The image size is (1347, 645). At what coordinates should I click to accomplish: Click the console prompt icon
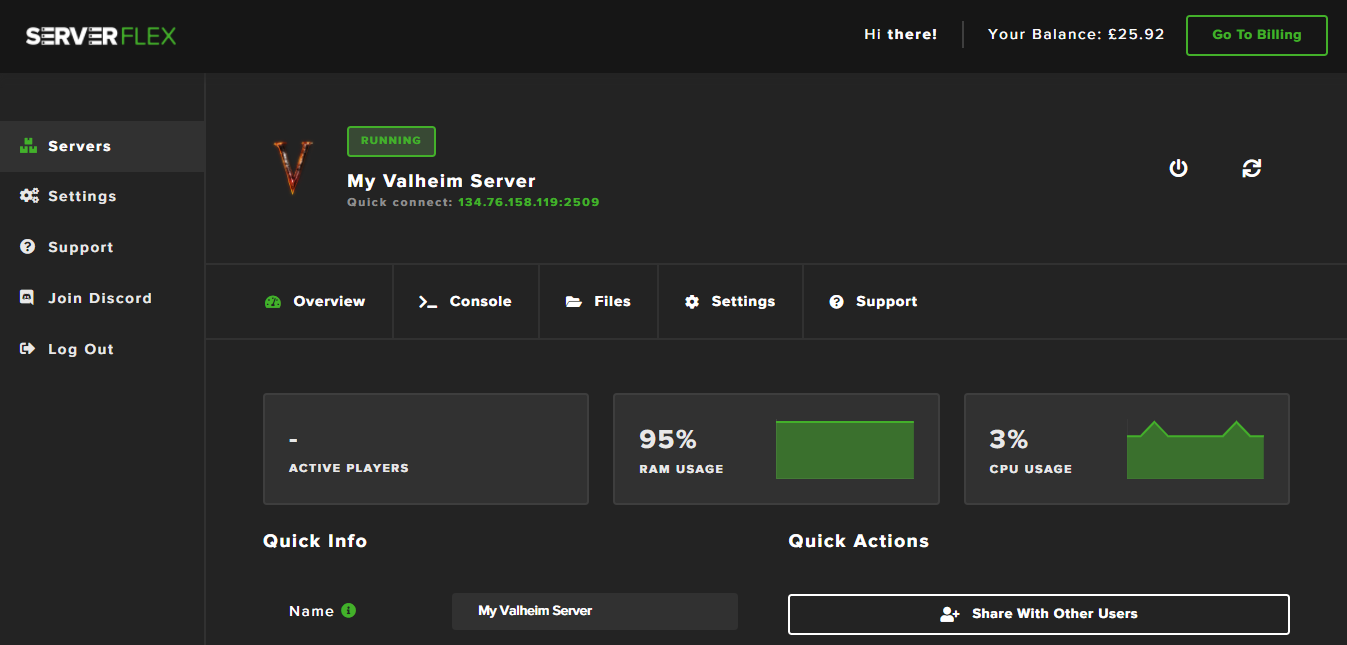tap(428, 301)
